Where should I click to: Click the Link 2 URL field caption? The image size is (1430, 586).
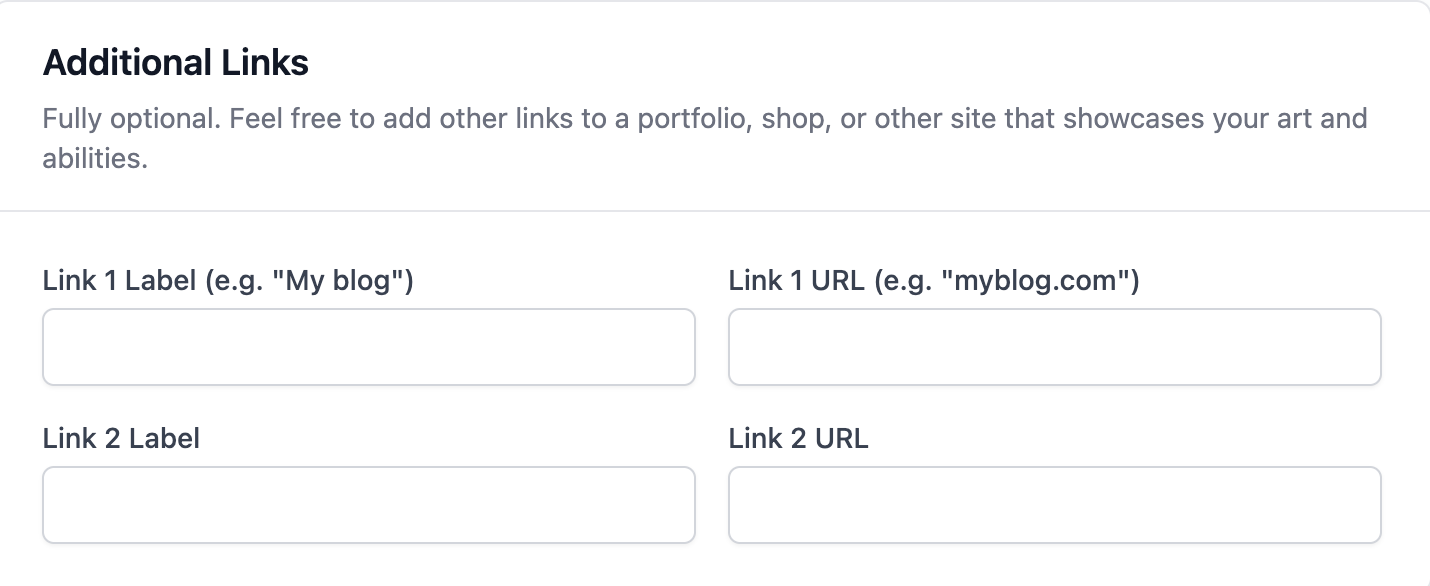pos(797,438)
